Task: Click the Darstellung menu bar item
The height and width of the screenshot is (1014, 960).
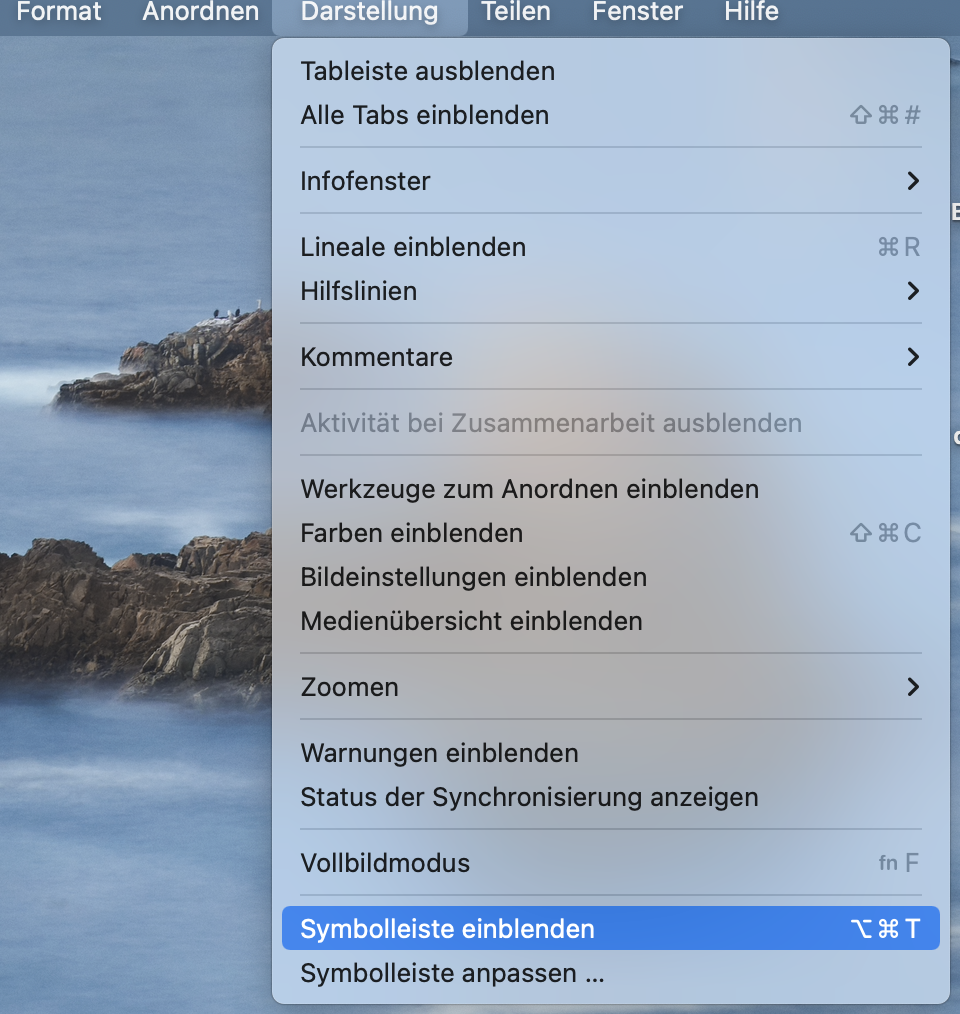Action: click(x=369, y=13)
